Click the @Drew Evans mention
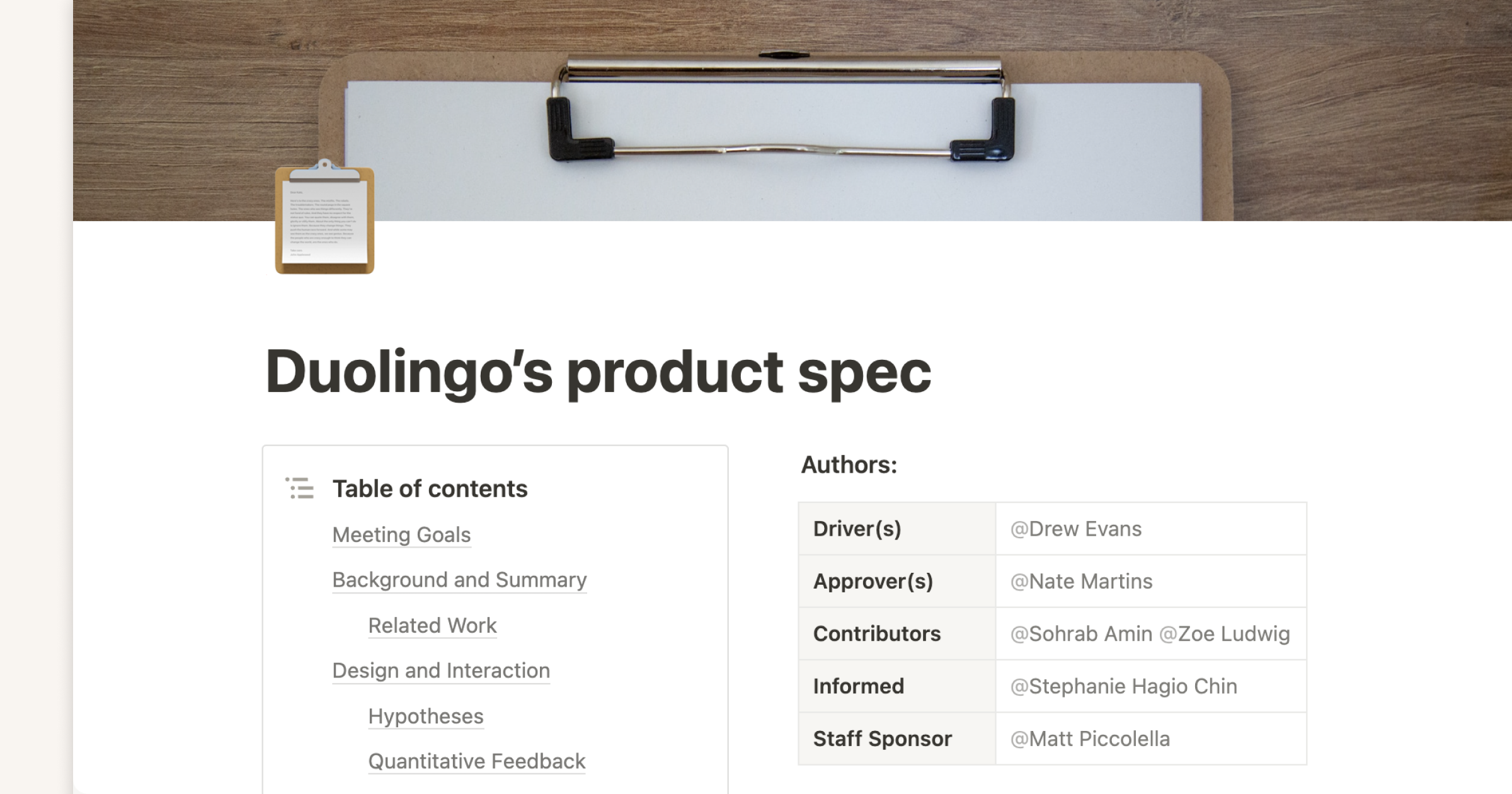This screenshot has width=1512, height=794. [x=1076, y=529]
